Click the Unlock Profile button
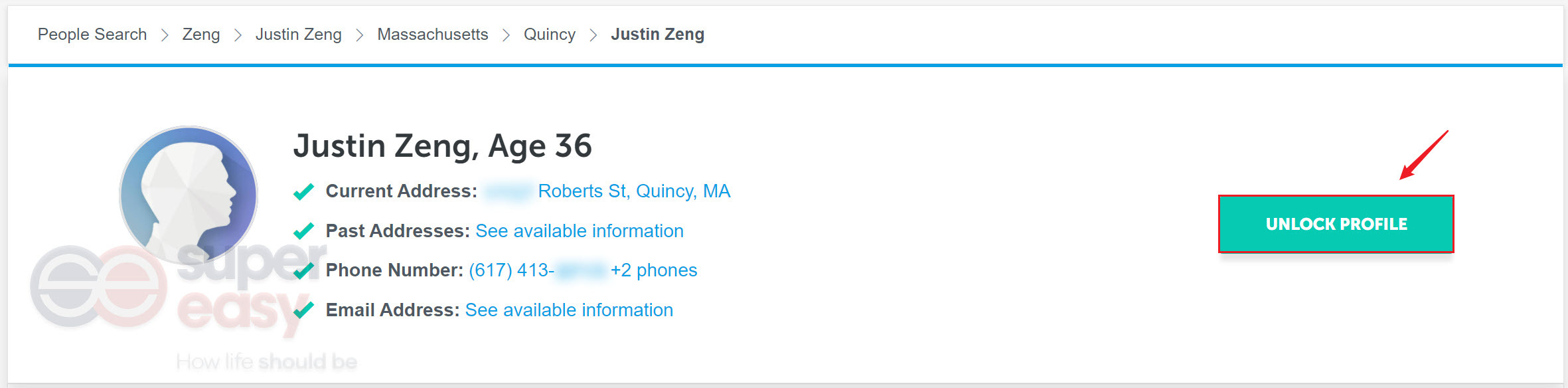Screen dimensions: 1568x388 click(x=1336, y=224)
